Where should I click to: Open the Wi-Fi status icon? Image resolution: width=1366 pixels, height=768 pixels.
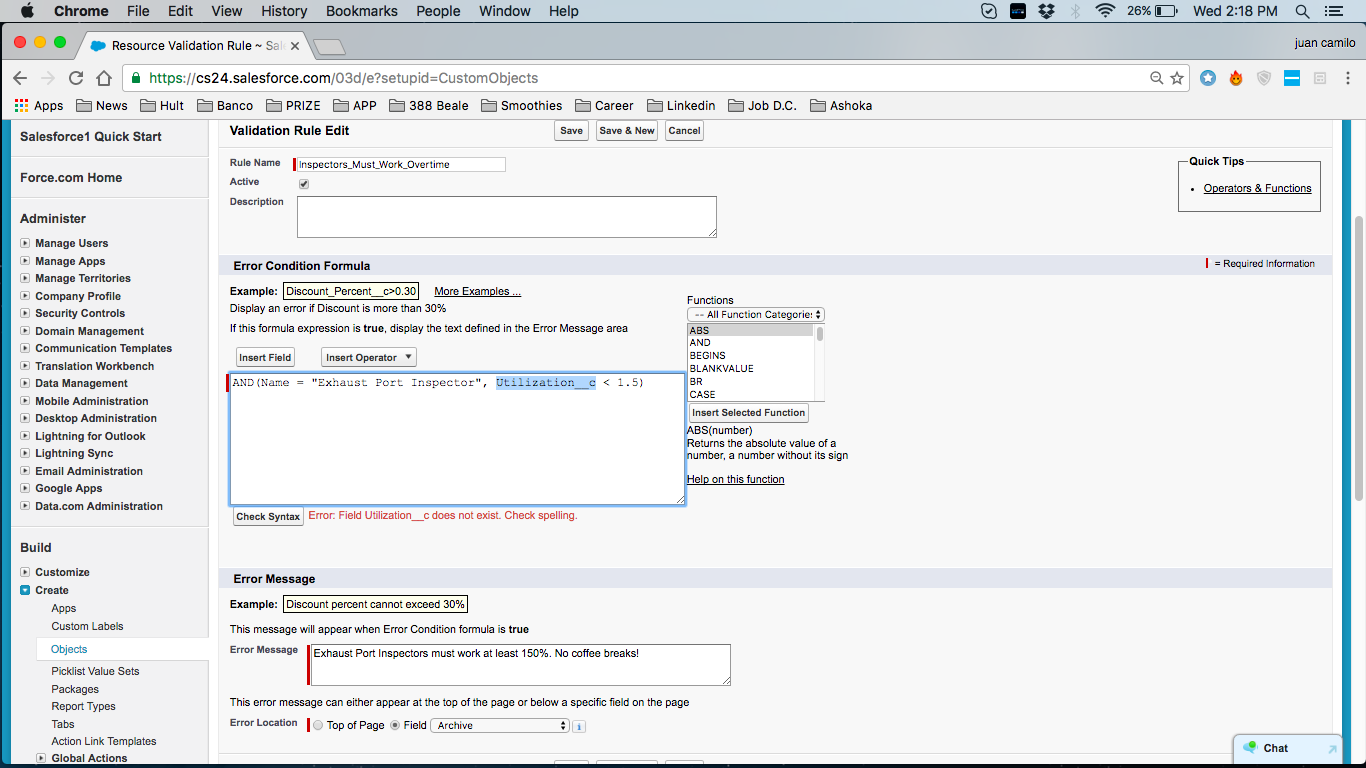click(x=1105, y=11)
